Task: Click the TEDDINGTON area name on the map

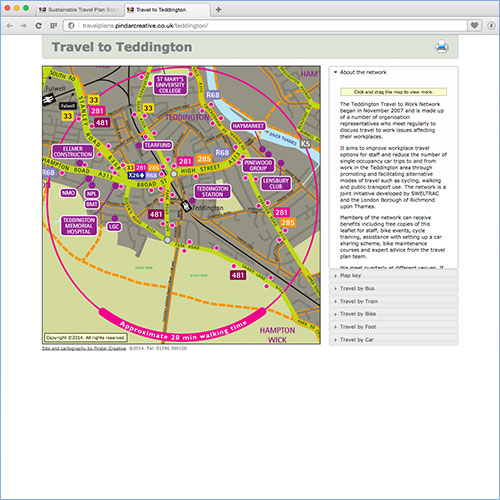Action: click(x=187, y=117)
